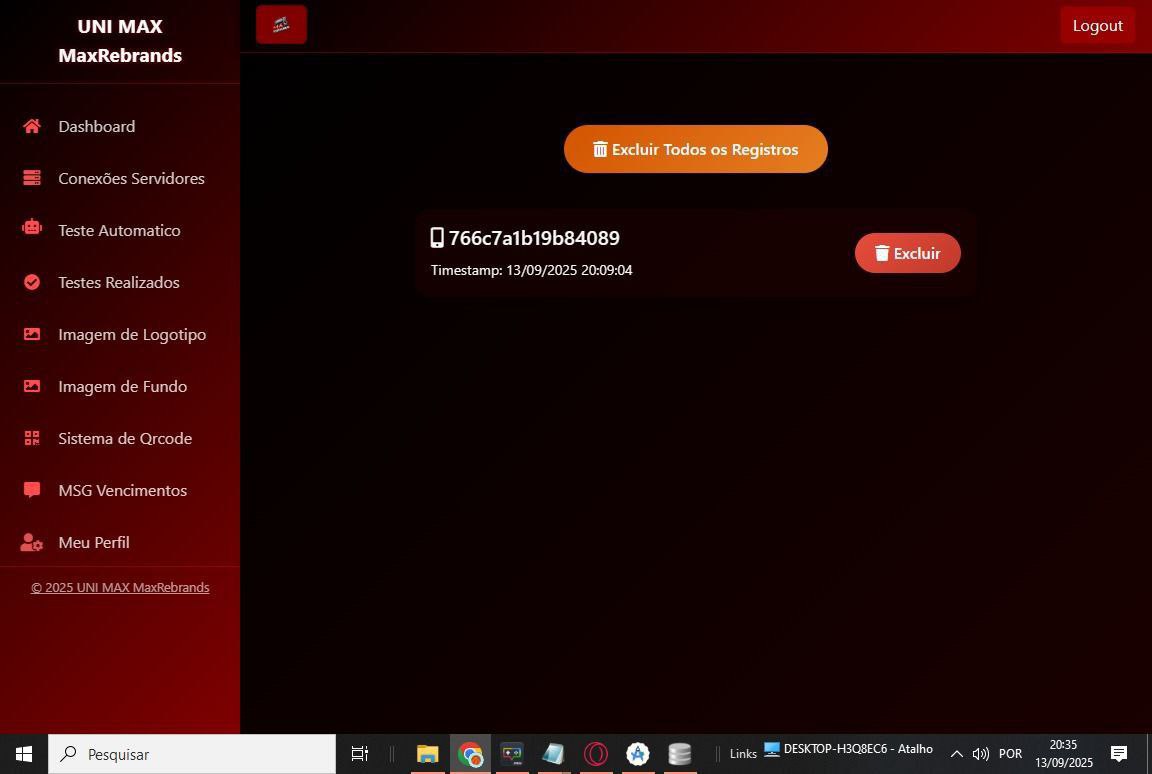Click the user gear icon for Meu Perfil

point(32,542)
